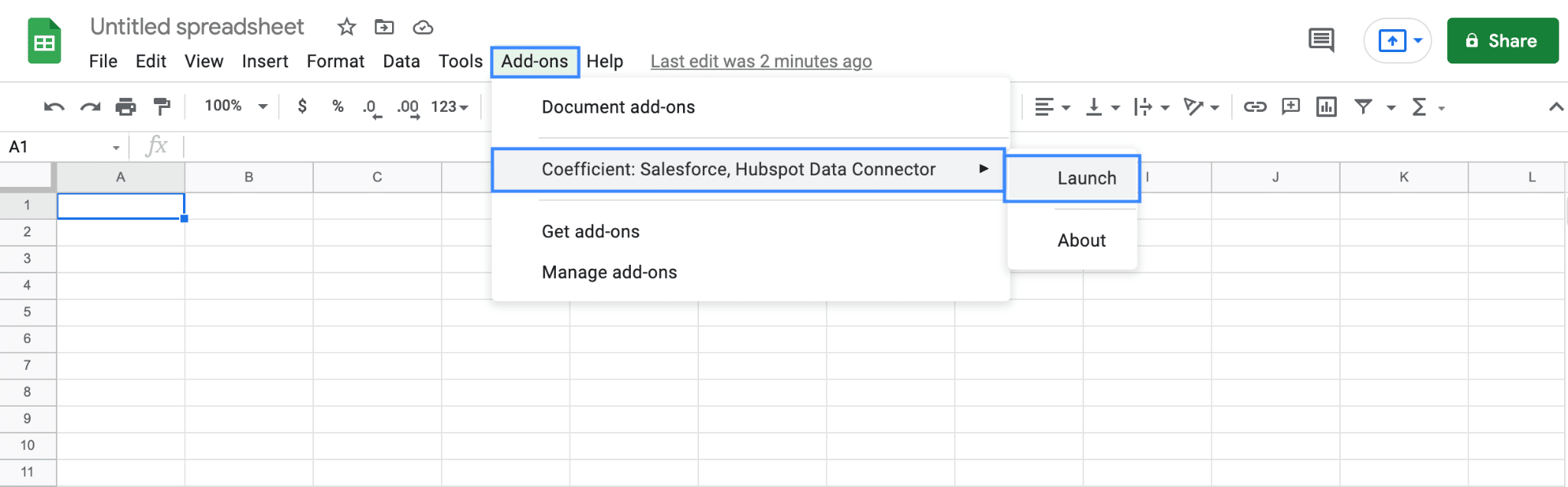Select column A header
Viewport: 1568px width, 487px height.
pos(121,177)
